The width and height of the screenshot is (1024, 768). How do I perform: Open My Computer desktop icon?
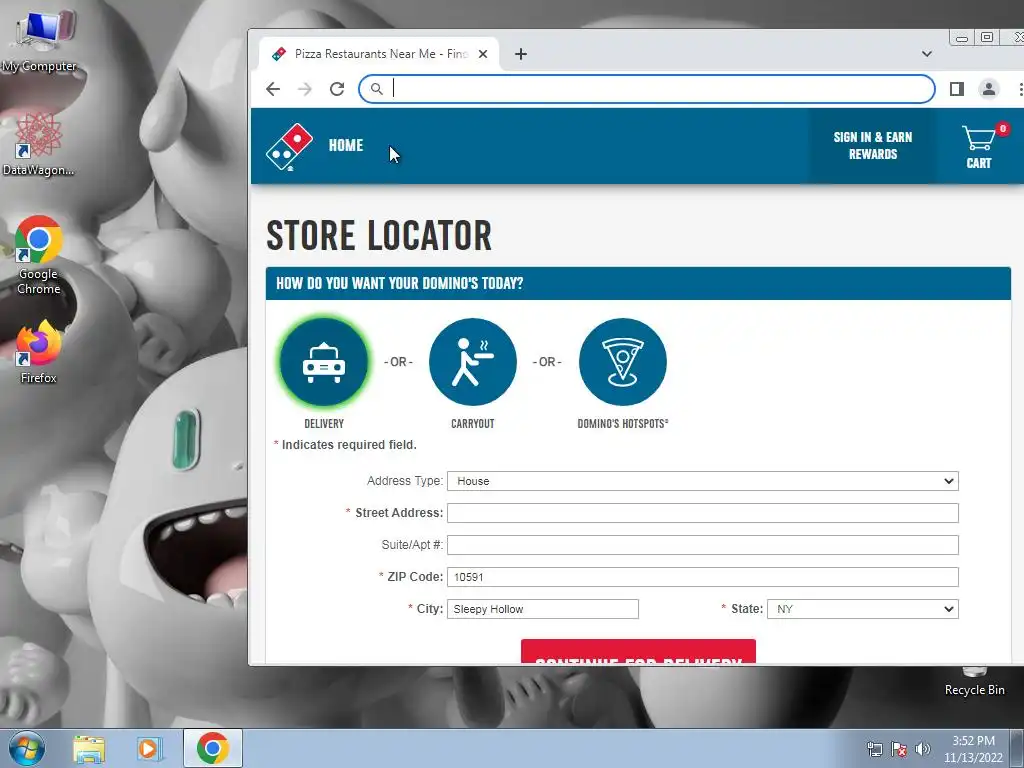point(40,40)
